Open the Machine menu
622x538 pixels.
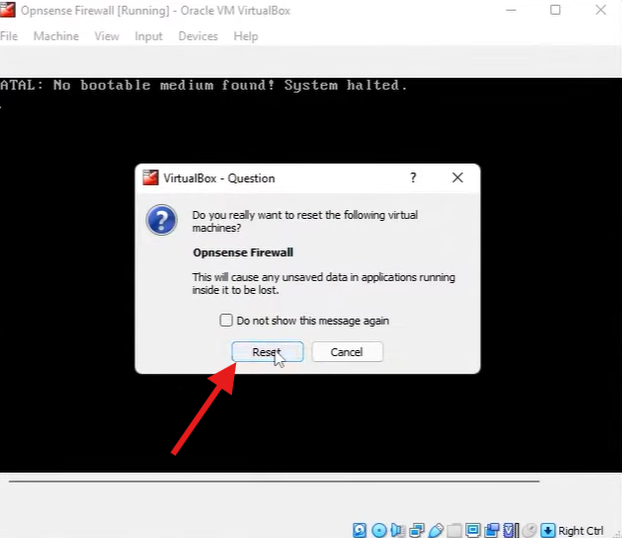(x=56, y=36)
